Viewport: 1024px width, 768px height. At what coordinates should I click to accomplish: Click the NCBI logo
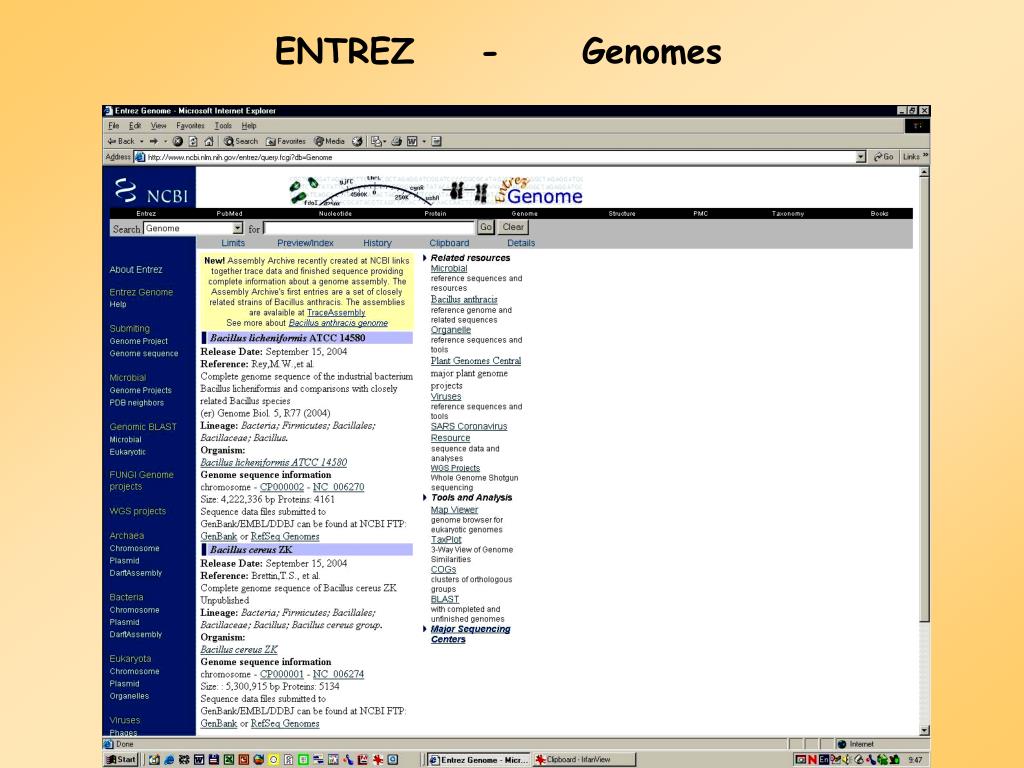(x=150, y=189)
